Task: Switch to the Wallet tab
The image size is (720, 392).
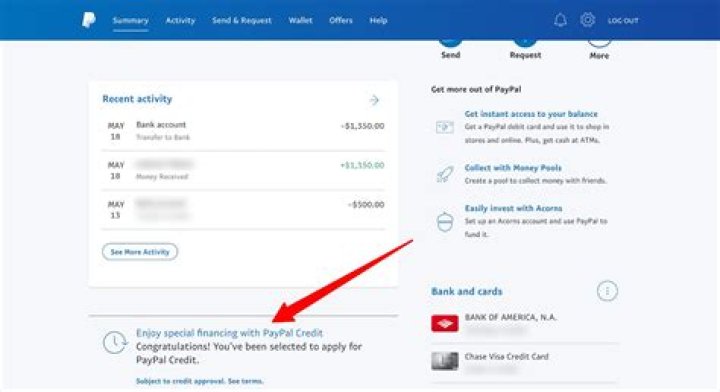Action: 300,20
